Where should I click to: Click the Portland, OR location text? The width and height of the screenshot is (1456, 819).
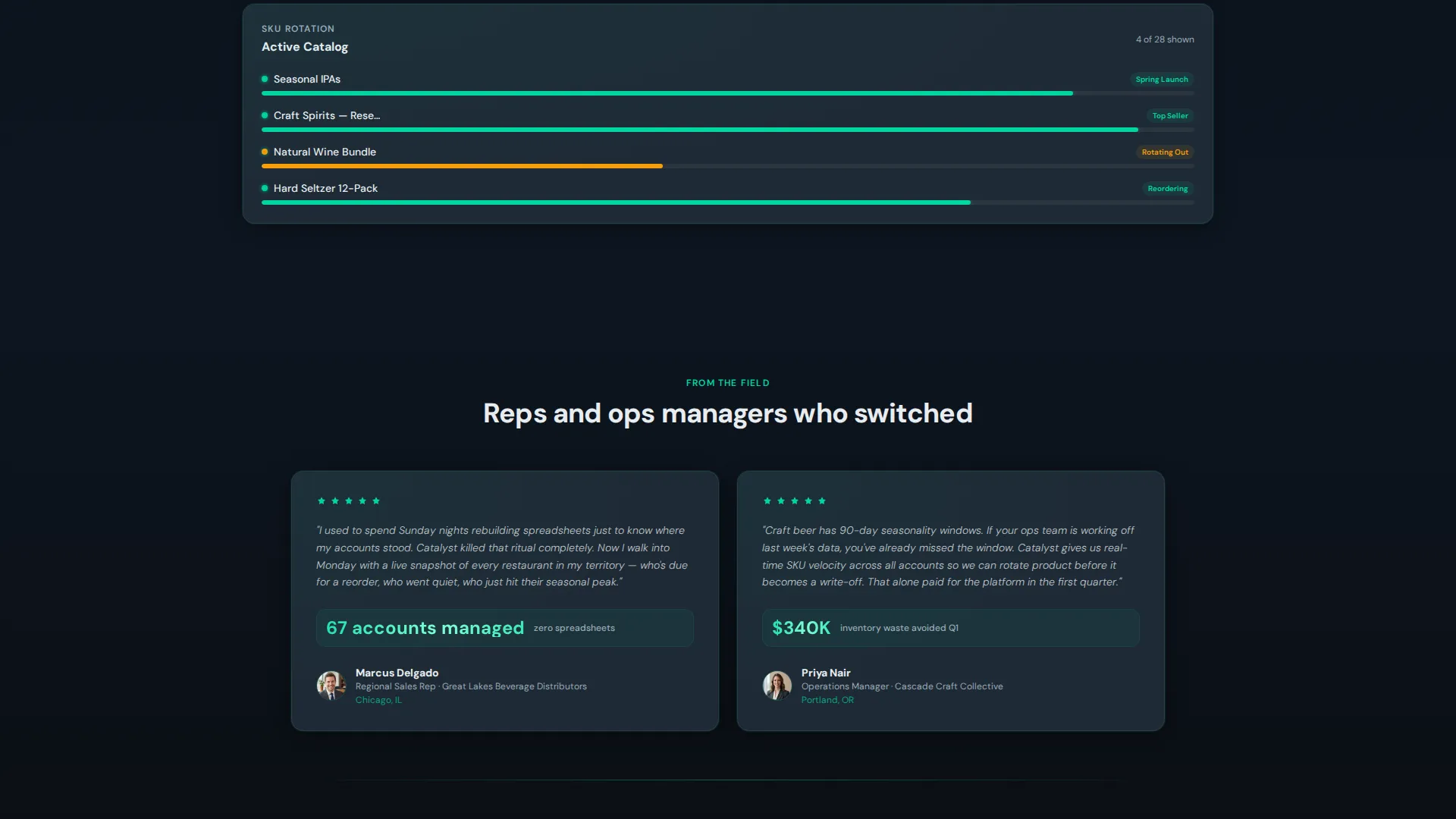click(827, 700)
